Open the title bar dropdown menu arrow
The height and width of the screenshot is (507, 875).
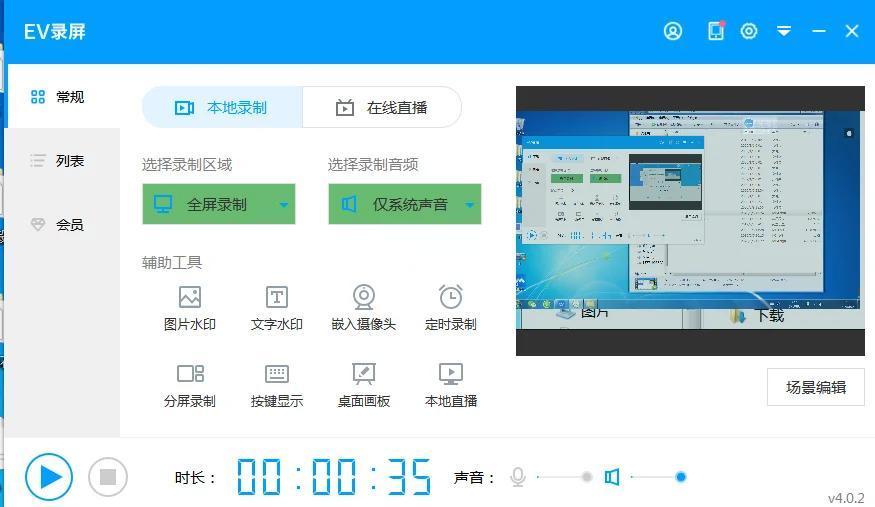[x=784, y=31]
